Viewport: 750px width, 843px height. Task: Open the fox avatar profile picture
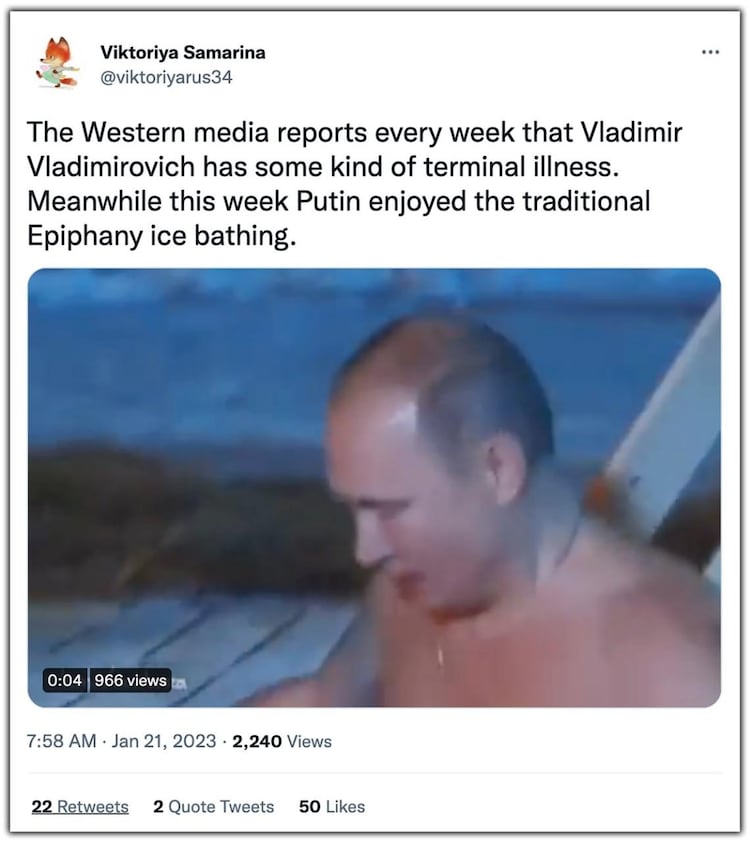(x=58, y=63)
